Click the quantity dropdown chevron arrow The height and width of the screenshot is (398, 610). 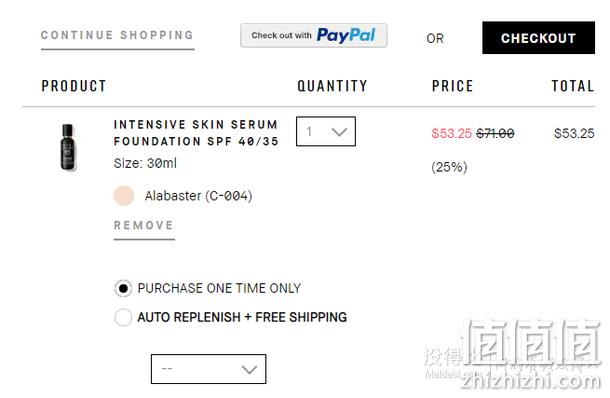coord(339,132)
